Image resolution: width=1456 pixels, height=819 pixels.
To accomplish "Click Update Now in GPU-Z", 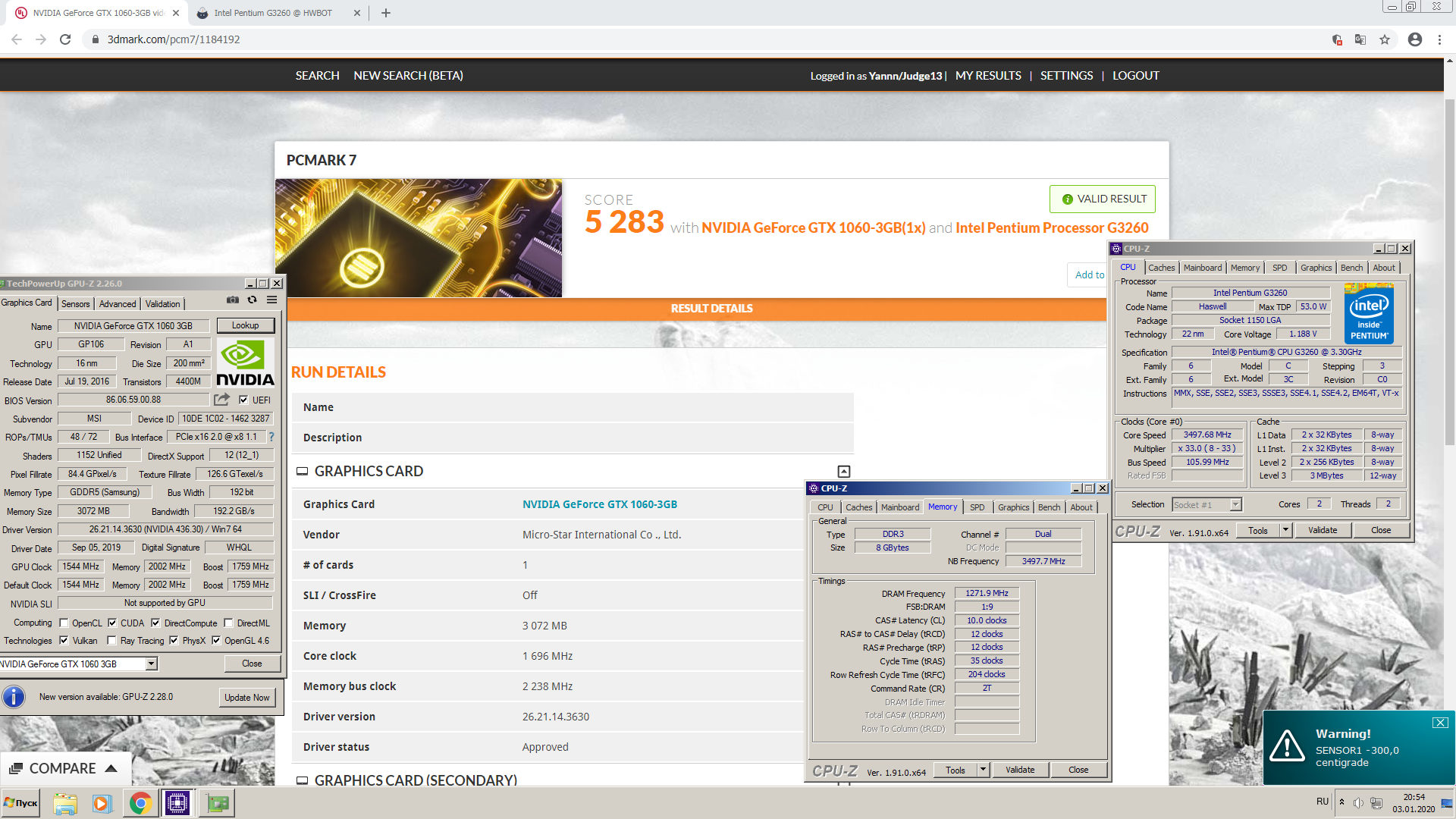I will click(x=246, y=698).
